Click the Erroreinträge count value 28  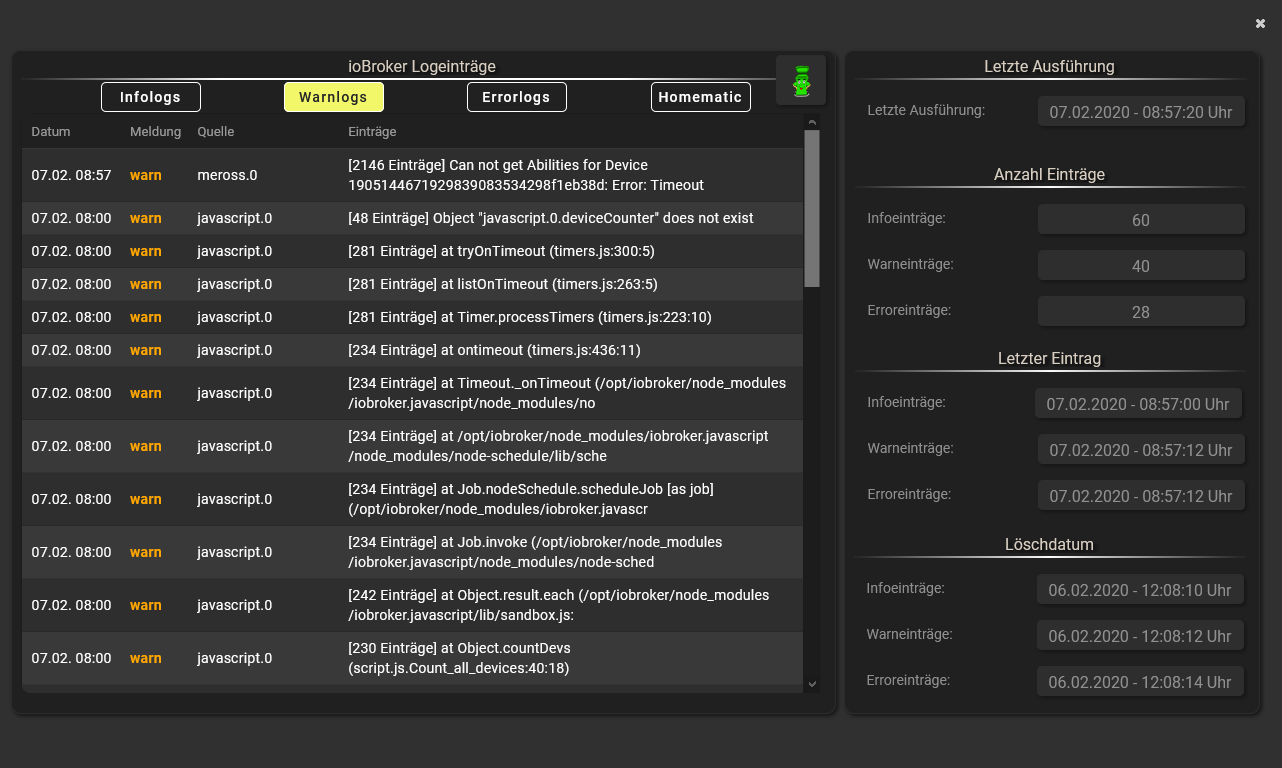coord(1141,312)
